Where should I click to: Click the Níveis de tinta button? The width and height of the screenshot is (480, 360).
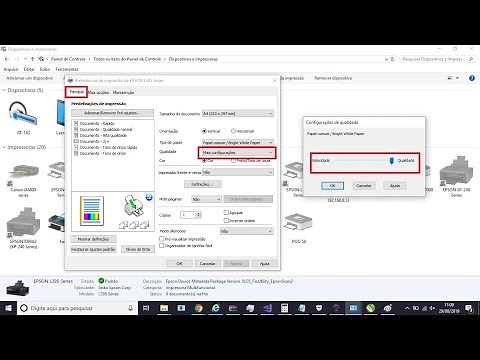[x=138, y=249]
